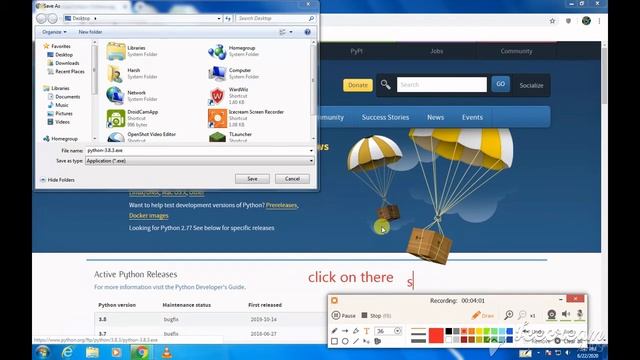Viewport: 640px width, 360px height.
Task: Click the refresh button beside address bar
Action: point(228,18)
